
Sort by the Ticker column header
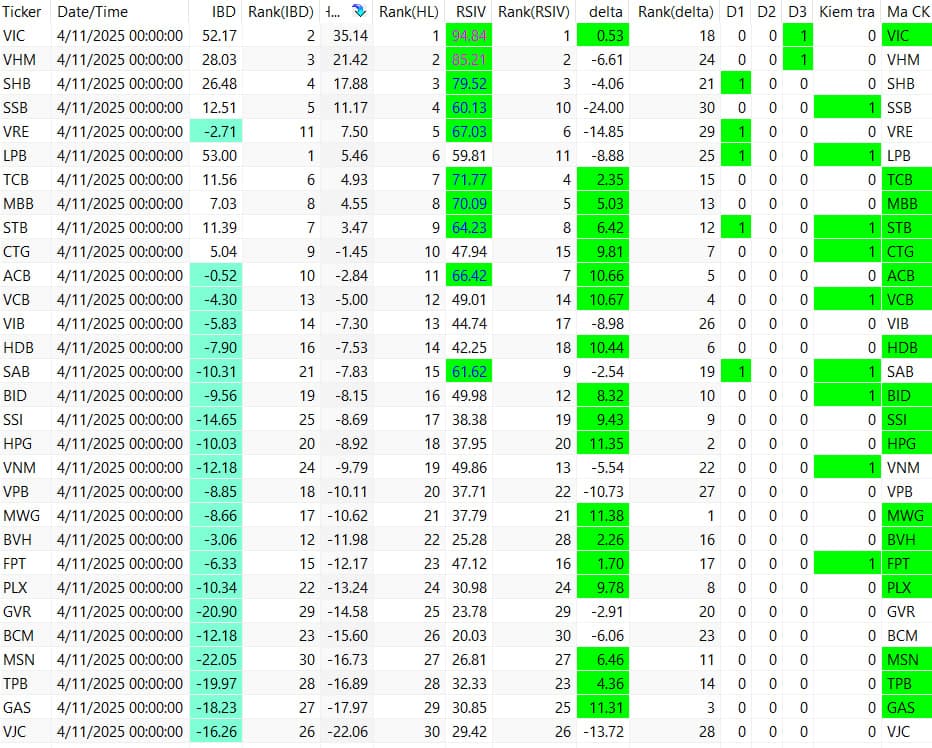point(22,11)
